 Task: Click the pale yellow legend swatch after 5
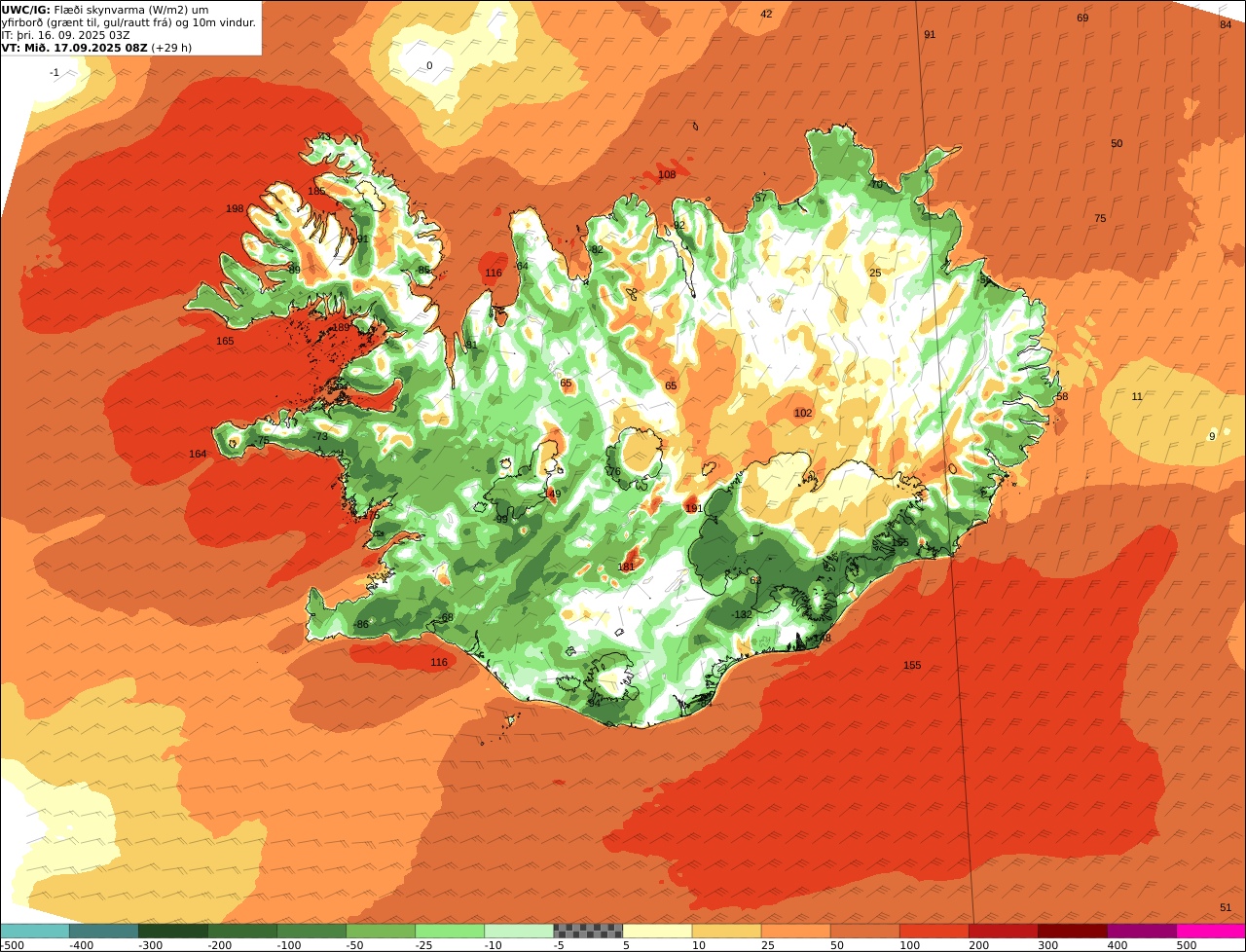click(x=657, y=931)
